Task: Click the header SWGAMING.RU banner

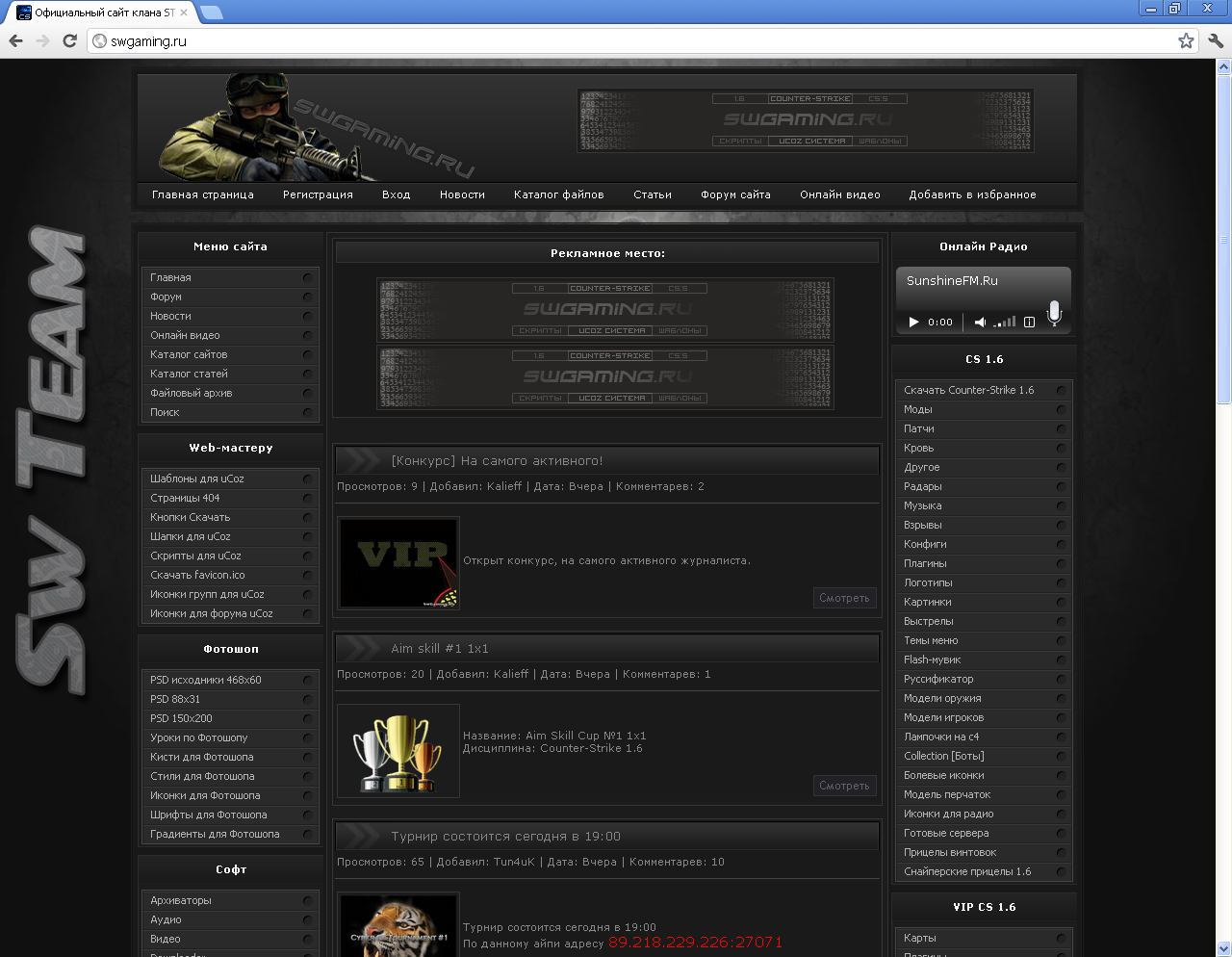Action: pyautogui.click(x=806, y=120)
